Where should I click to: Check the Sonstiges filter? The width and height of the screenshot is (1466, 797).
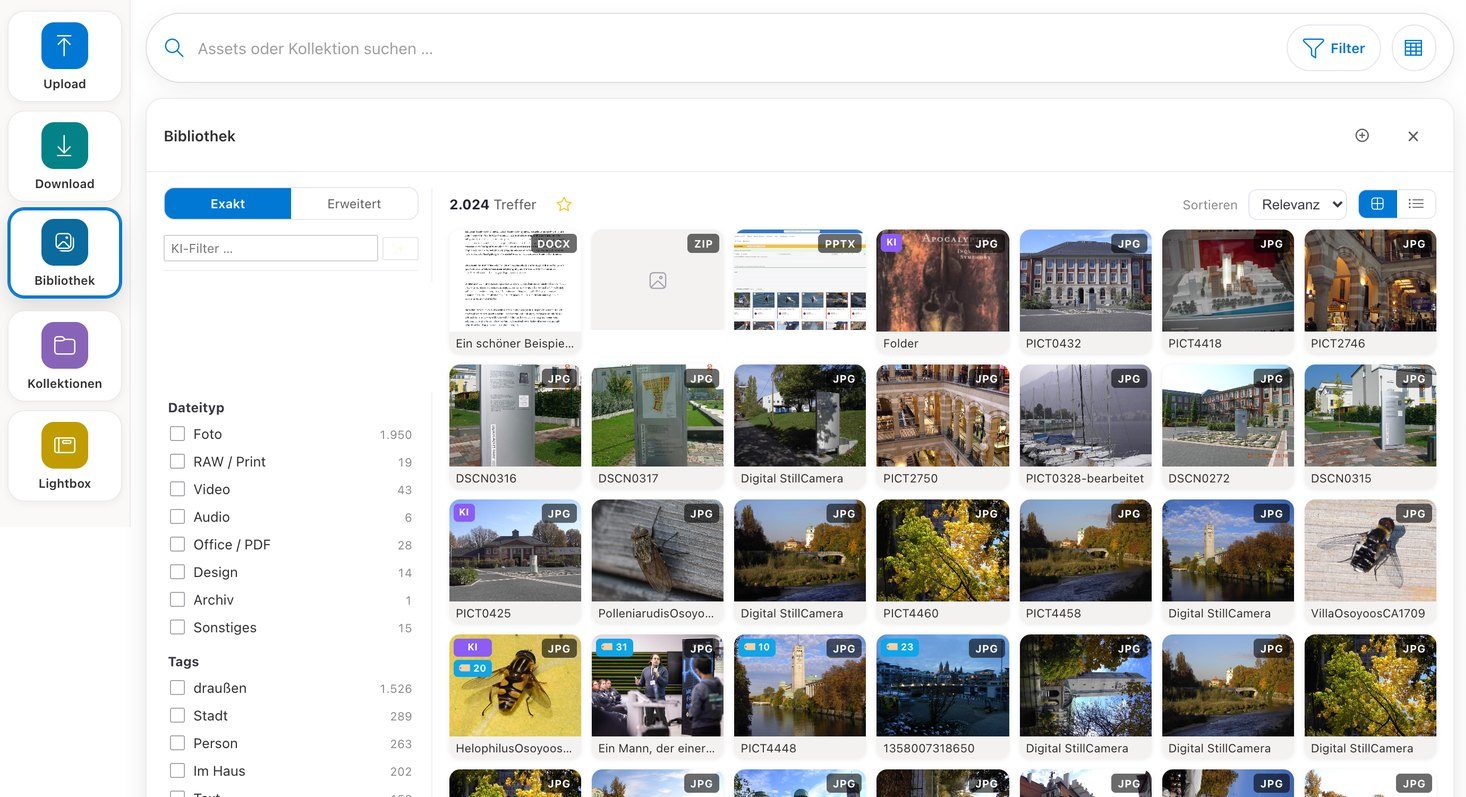point(177,627)
